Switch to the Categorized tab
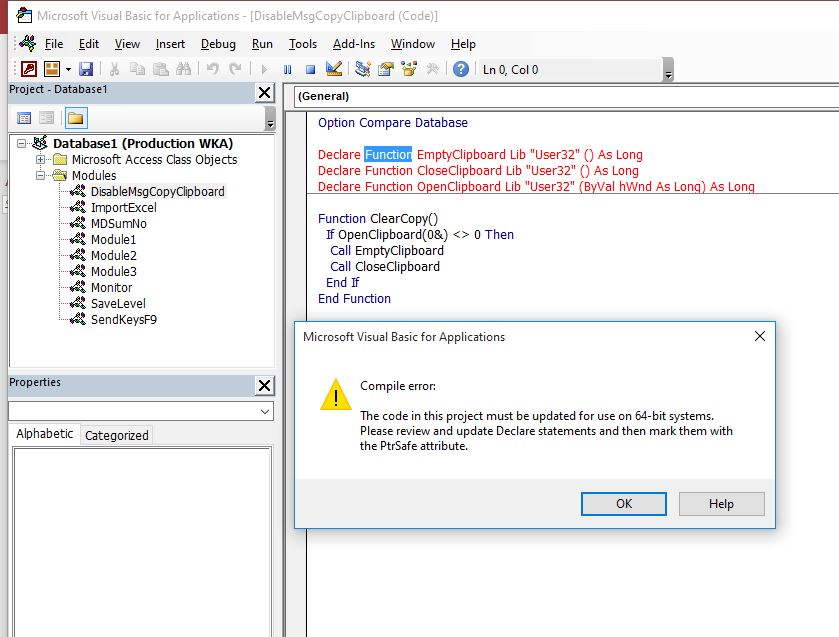The width and height of the screenshot is (839, 637). (x=117, y=436)
